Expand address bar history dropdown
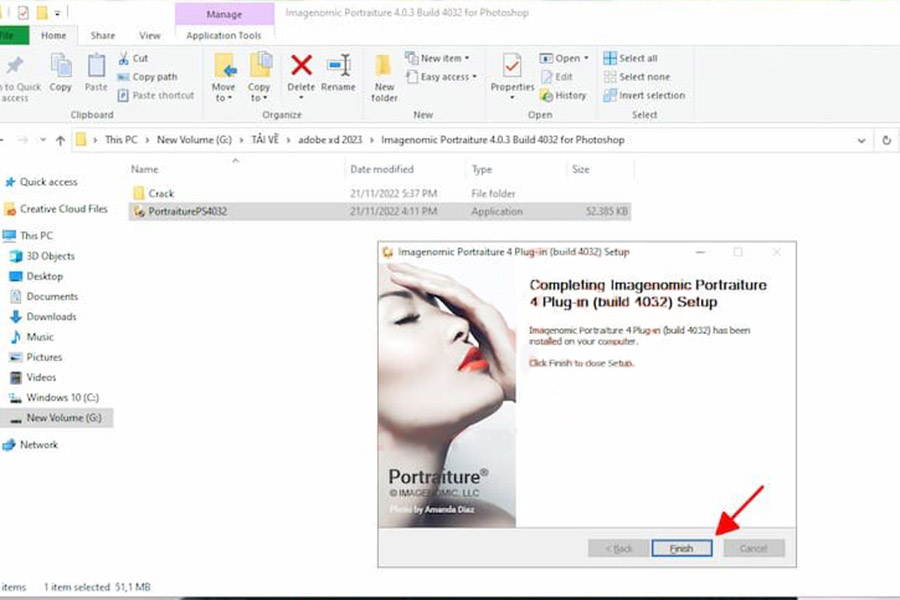Screen dimensions: 900x600 click(x=861, y=140)
